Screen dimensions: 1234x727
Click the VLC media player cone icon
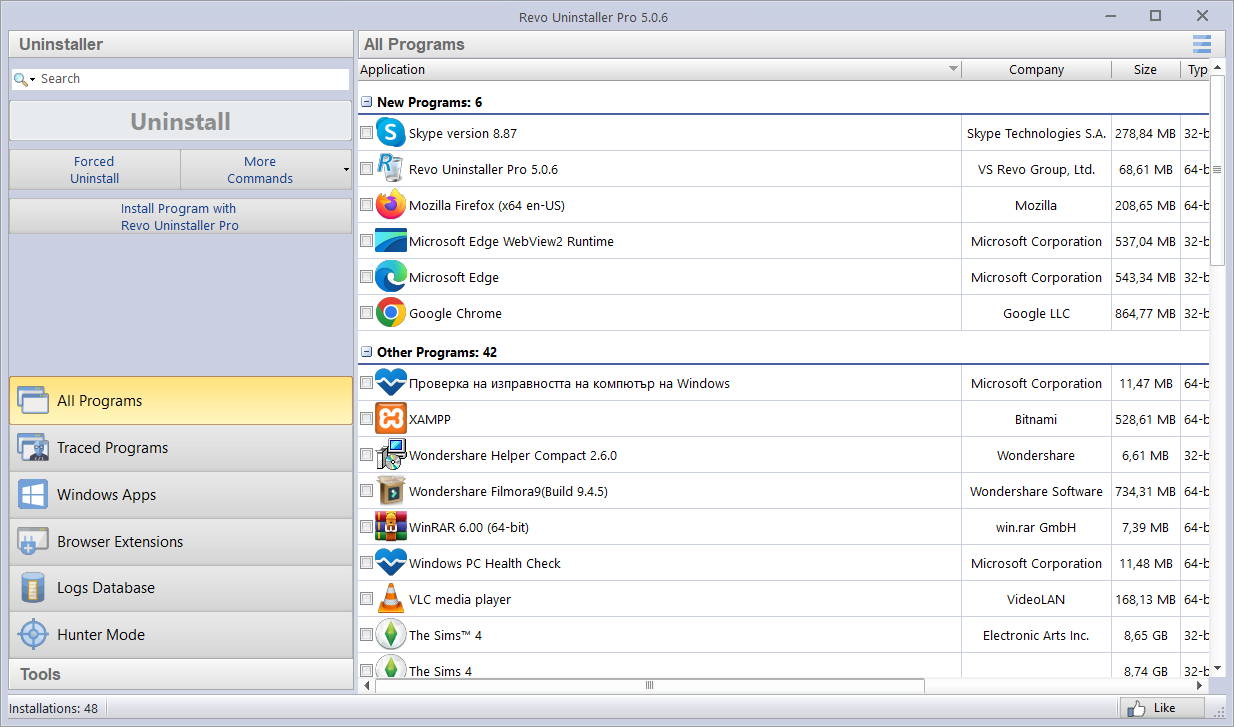coord(390,599)
